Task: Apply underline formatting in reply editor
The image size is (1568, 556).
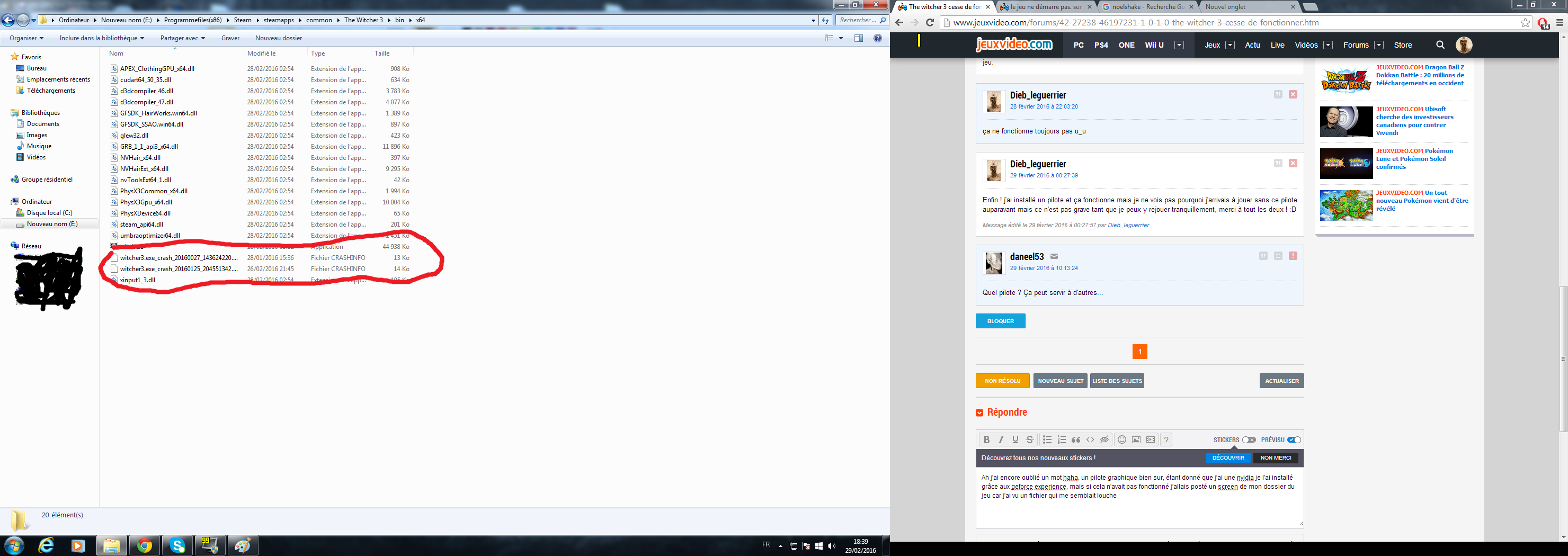Action: pos(1015,440)
